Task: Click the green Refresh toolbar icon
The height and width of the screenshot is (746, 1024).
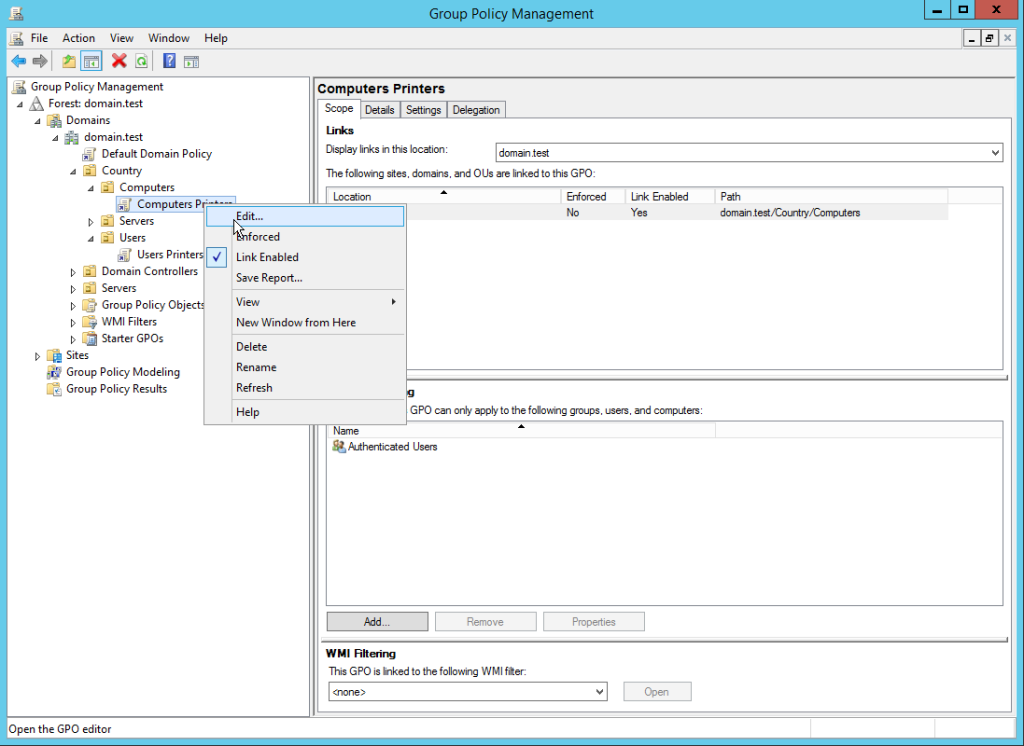Action: (x=142, y=61)
